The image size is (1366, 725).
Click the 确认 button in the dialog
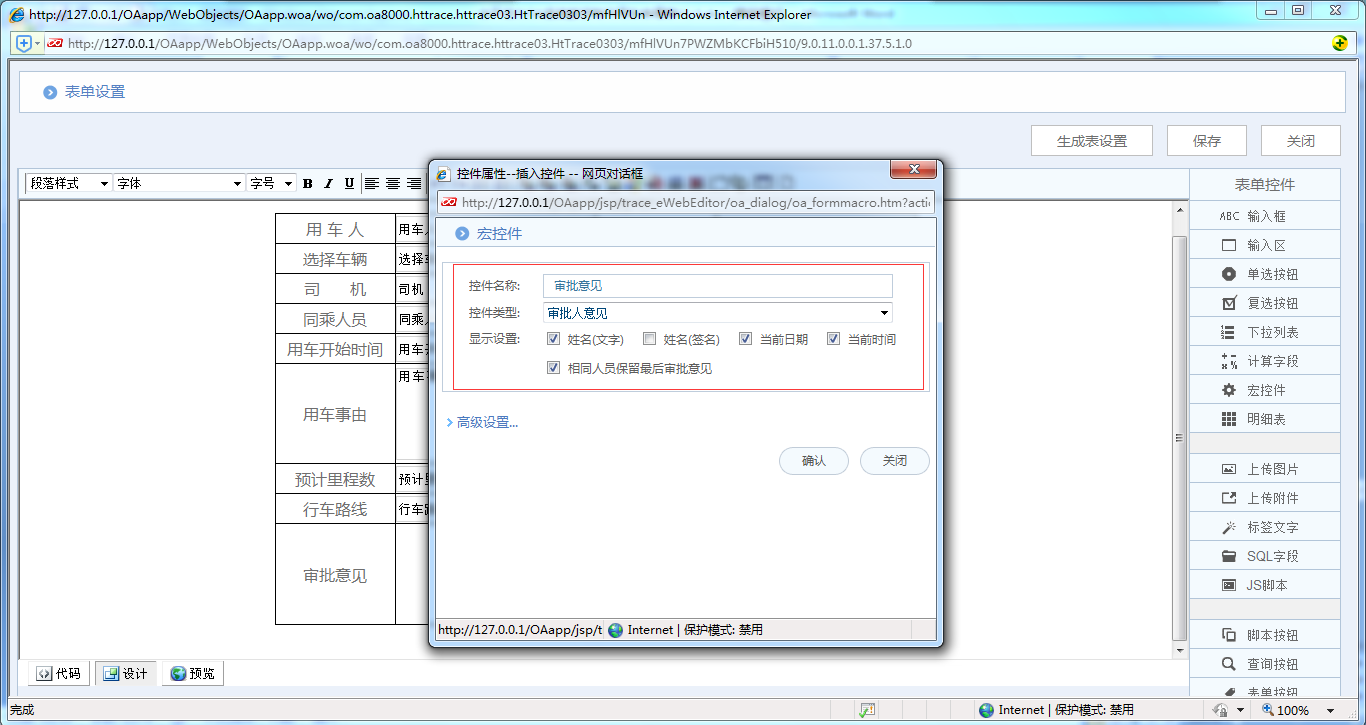(x=813, y=461)
